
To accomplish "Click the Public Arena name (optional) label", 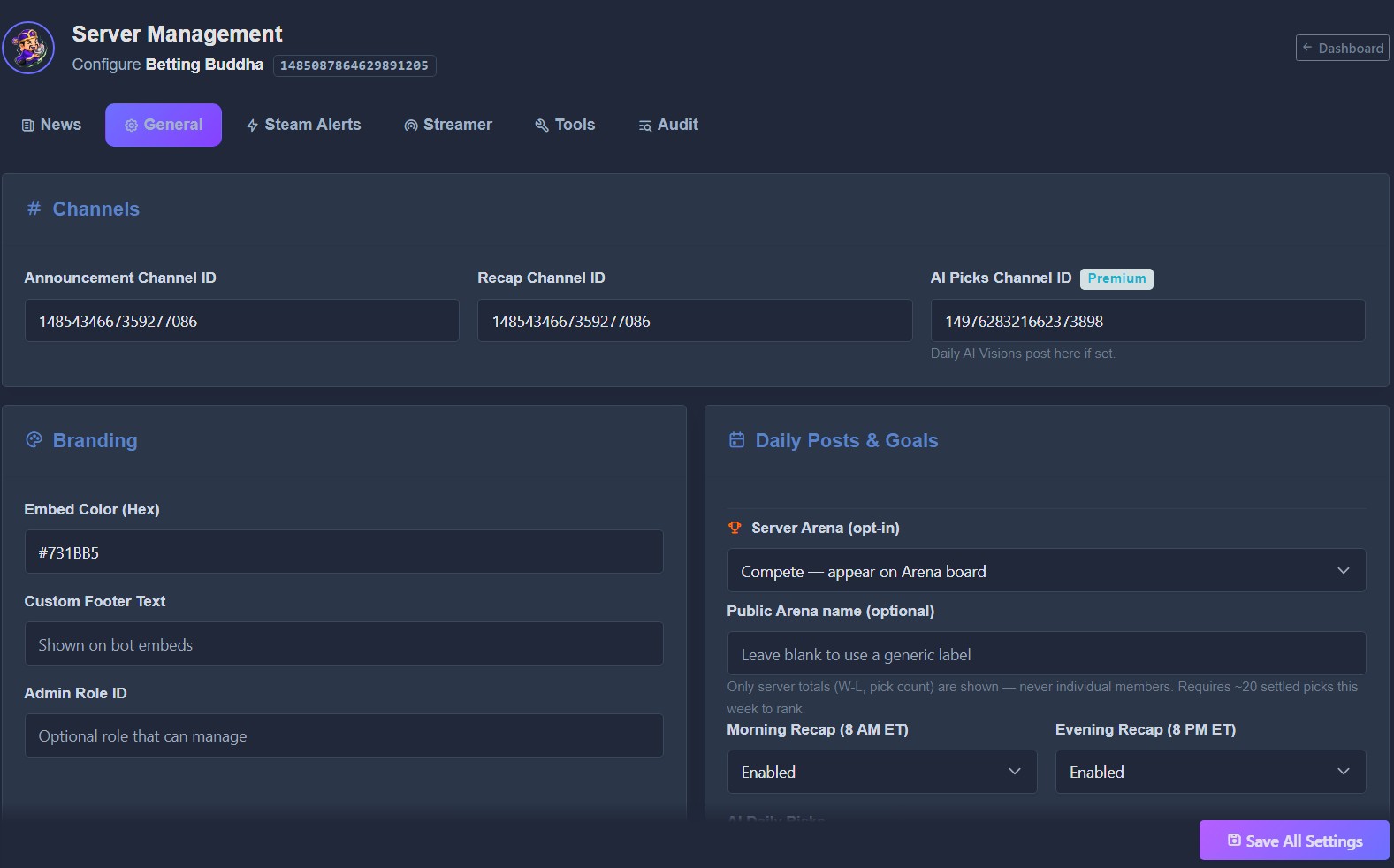I will pyautogui.click(x=830, y=611).
